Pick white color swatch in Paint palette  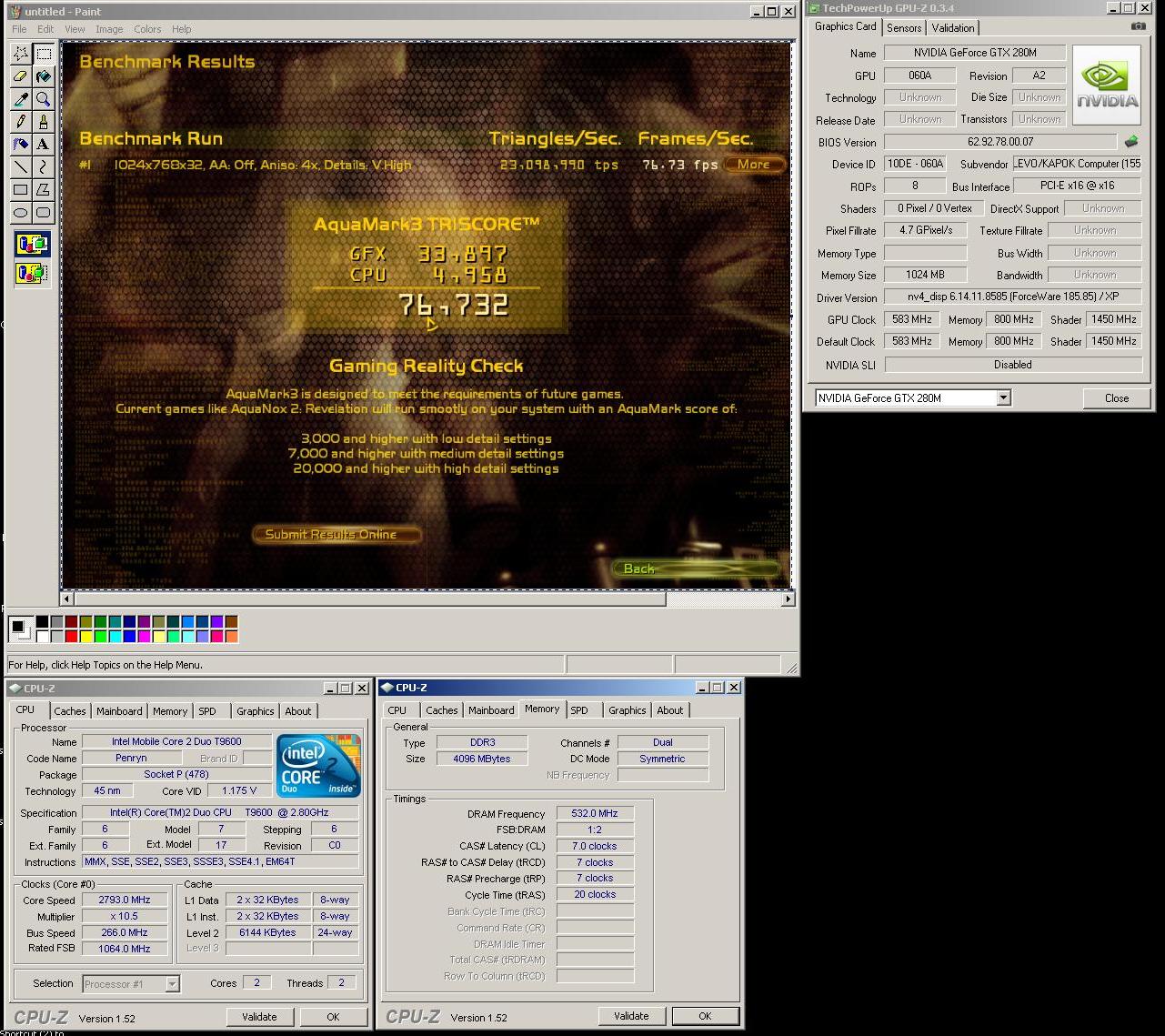[43, 636]
